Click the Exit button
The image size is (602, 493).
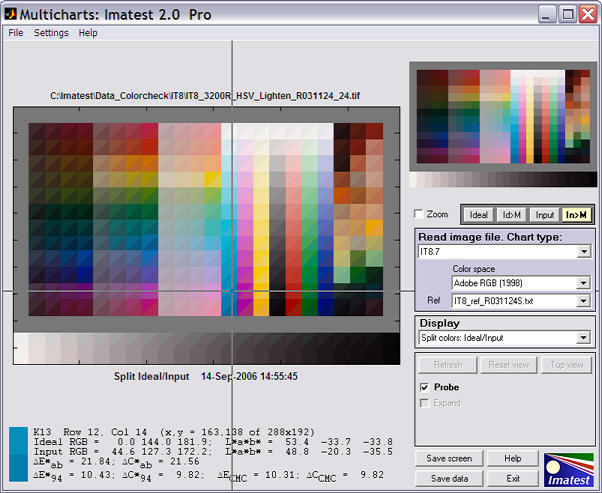(x=513, y=478)
